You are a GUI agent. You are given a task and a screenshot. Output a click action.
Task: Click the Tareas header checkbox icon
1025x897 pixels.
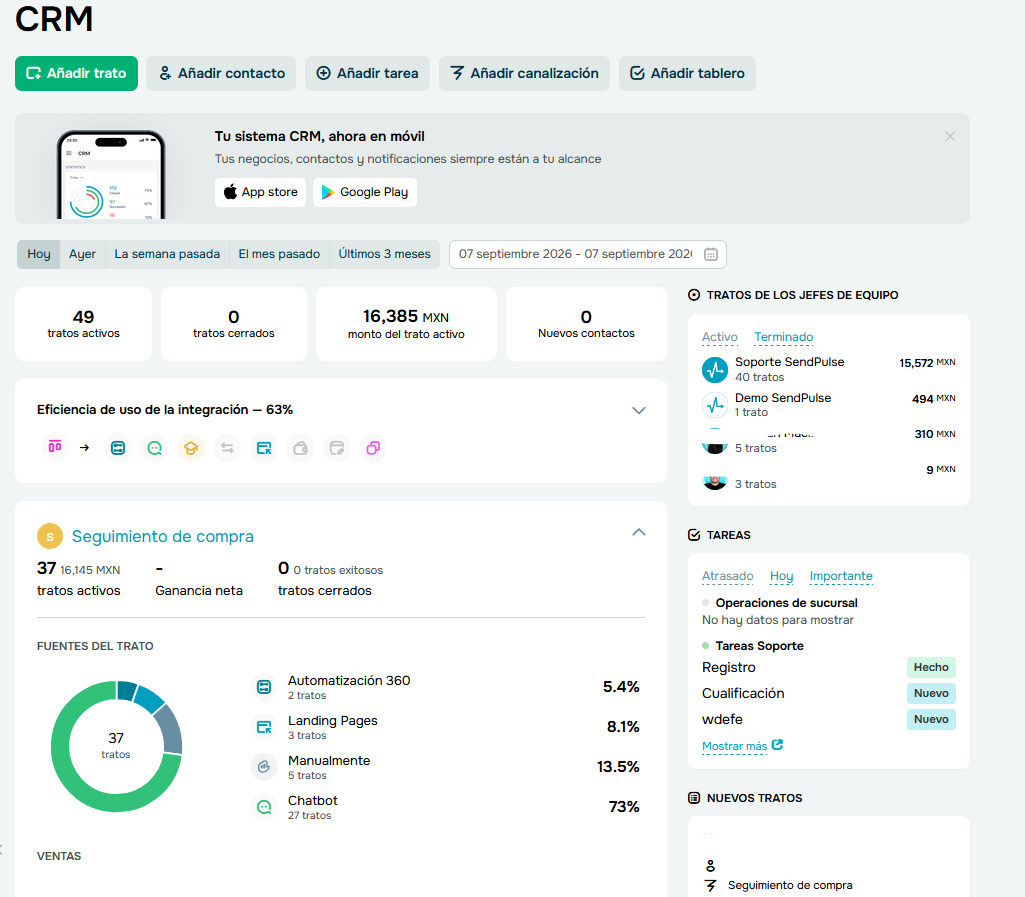click(694, 535)
